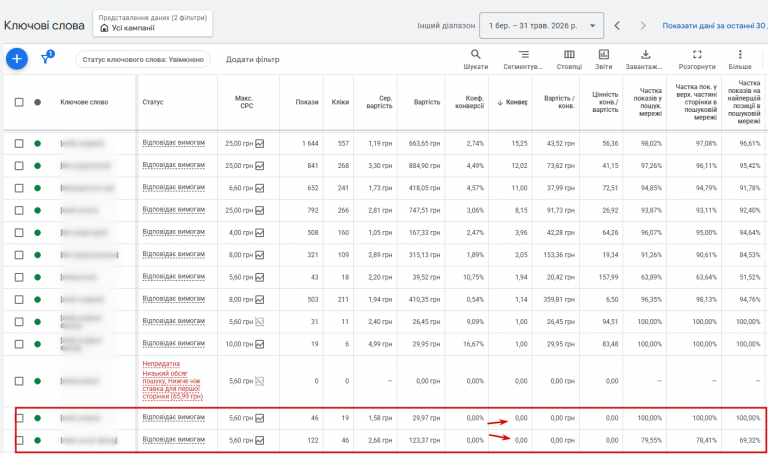
Task: Sort by Цінність конв./вартість header
Action: (605, 102)
